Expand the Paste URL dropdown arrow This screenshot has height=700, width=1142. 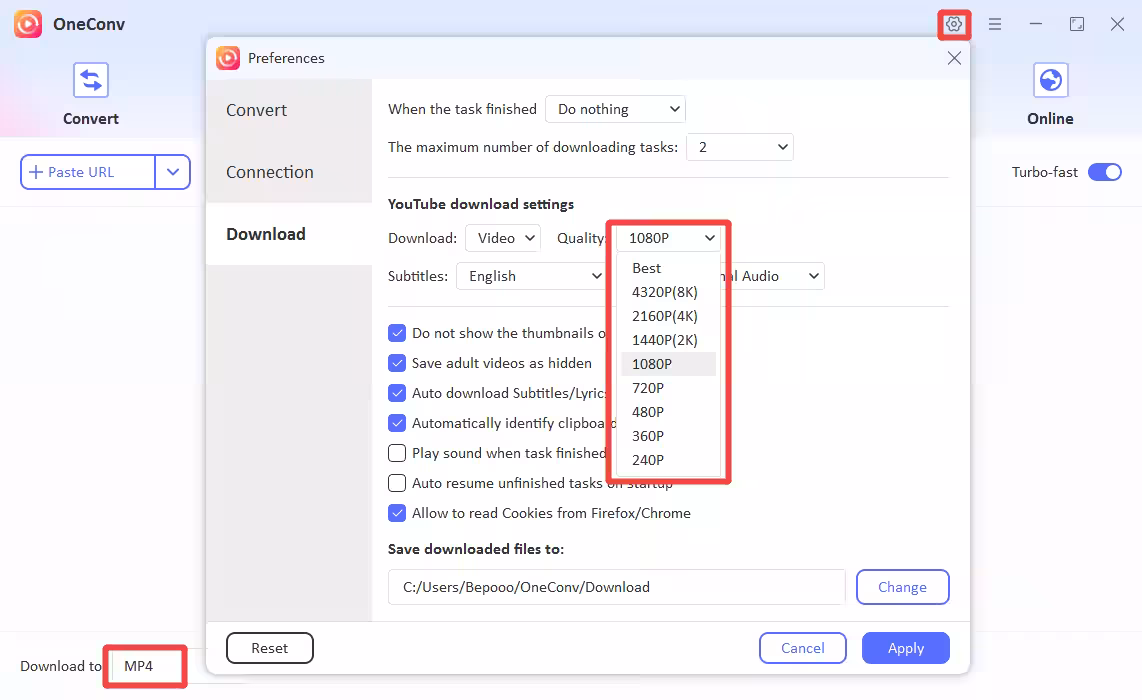pos(173,172)
